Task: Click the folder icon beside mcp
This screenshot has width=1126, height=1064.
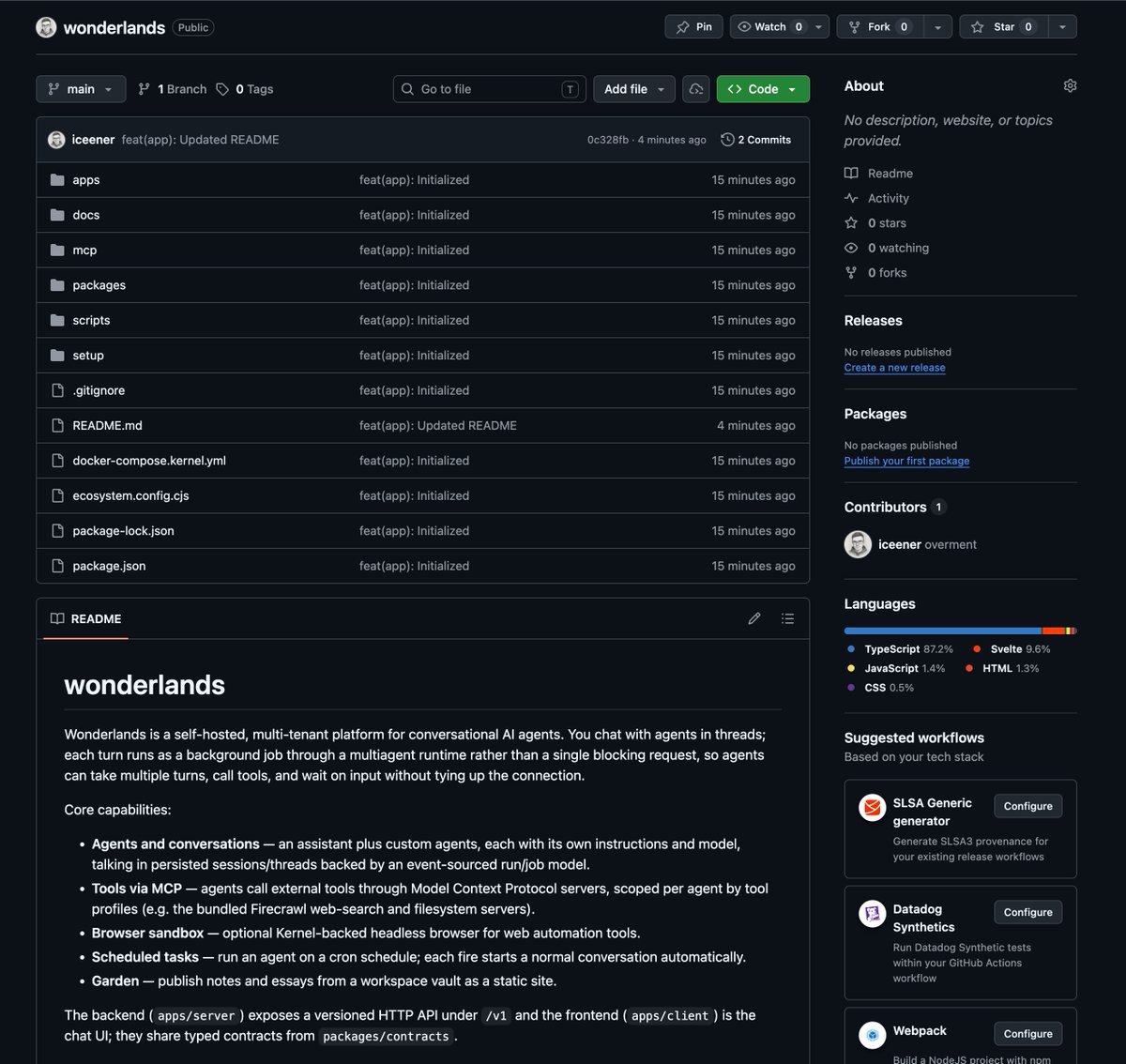Action: point(57,251)
